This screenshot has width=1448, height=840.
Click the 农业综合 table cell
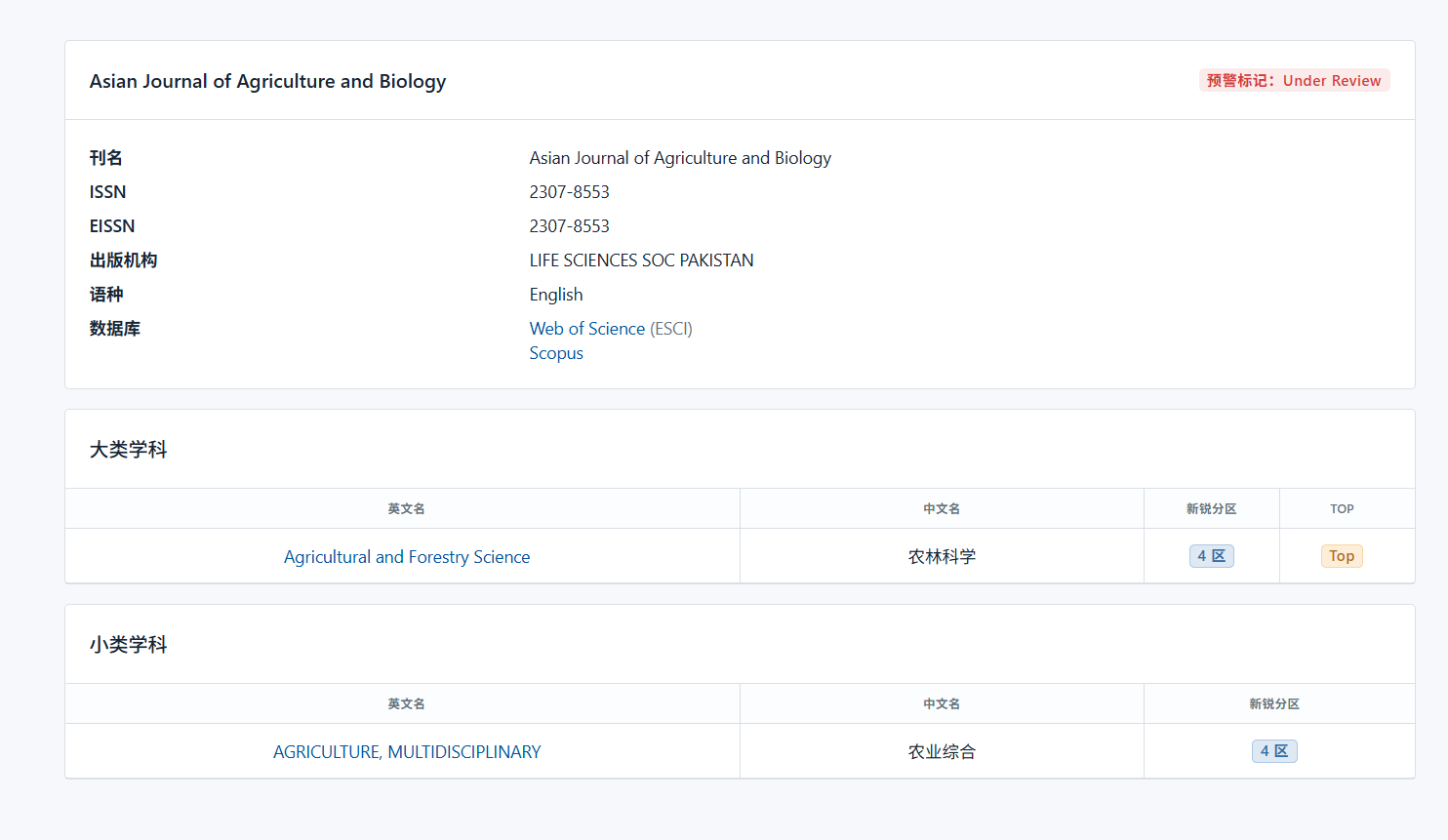pos(942,752)
